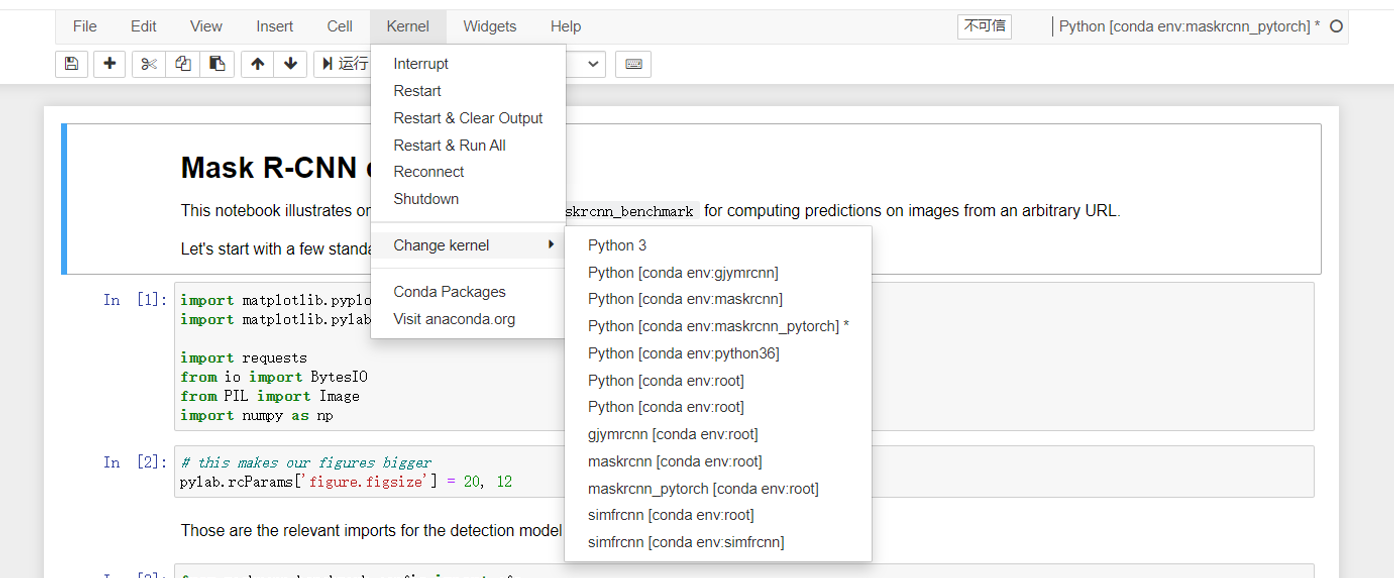Screen dimensions: 1394x578
Task: Choose Restart & Clear Output
Action: pyautogui.click(x=467, y=118)
